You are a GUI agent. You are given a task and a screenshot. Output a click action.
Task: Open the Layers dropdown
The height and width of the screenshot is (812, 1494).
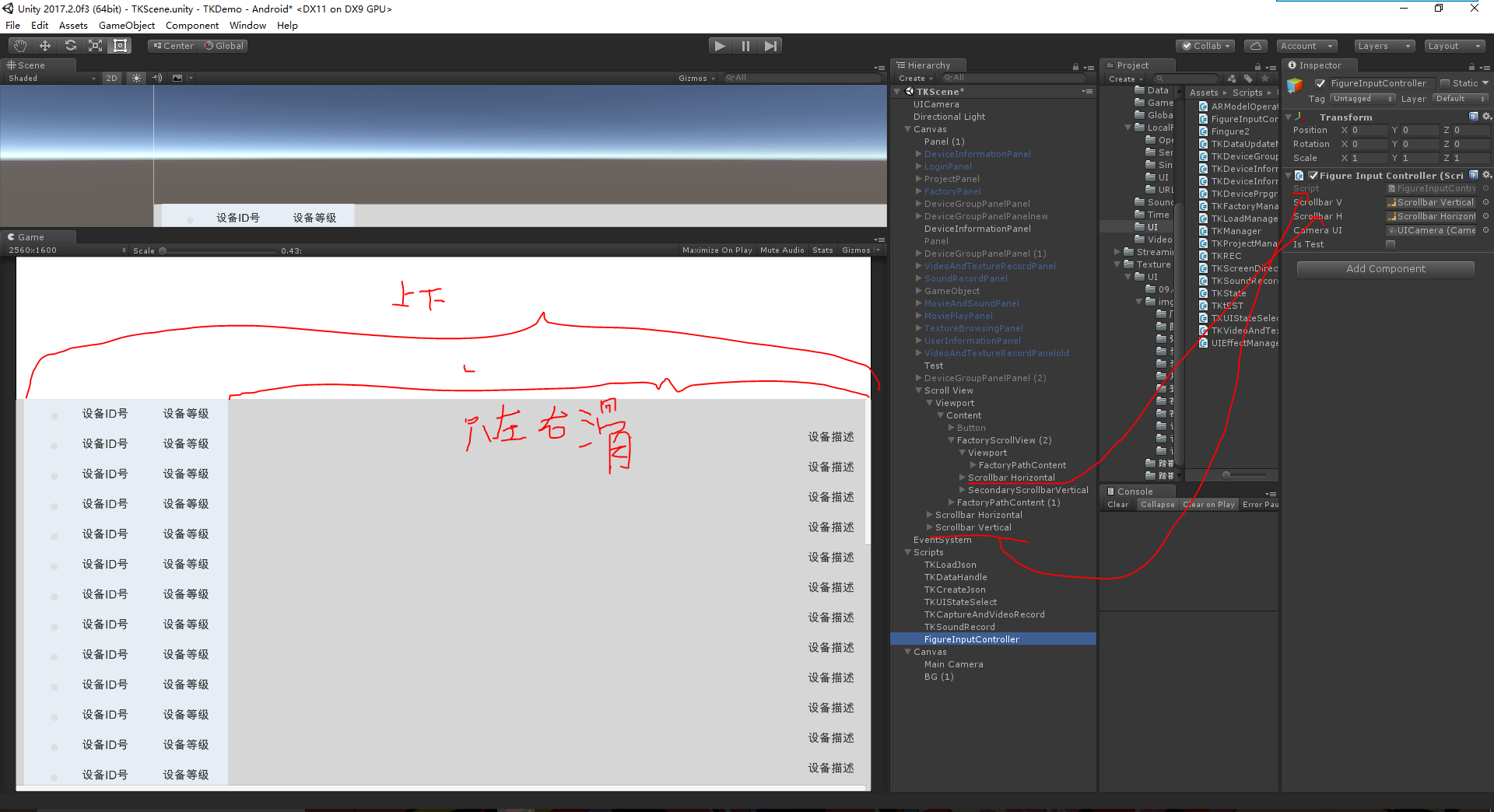[1384, 46]
